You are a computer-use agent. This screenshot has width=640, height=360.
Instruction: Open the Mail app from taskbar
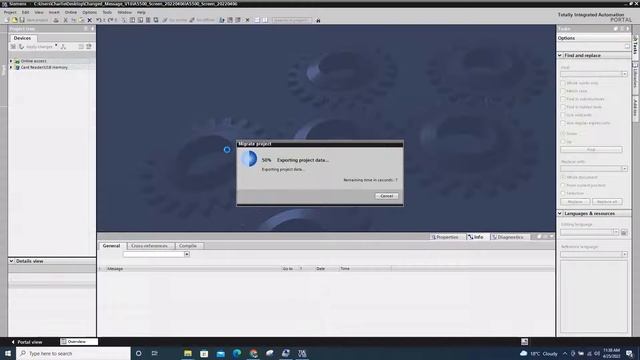(x=220, y=353)
